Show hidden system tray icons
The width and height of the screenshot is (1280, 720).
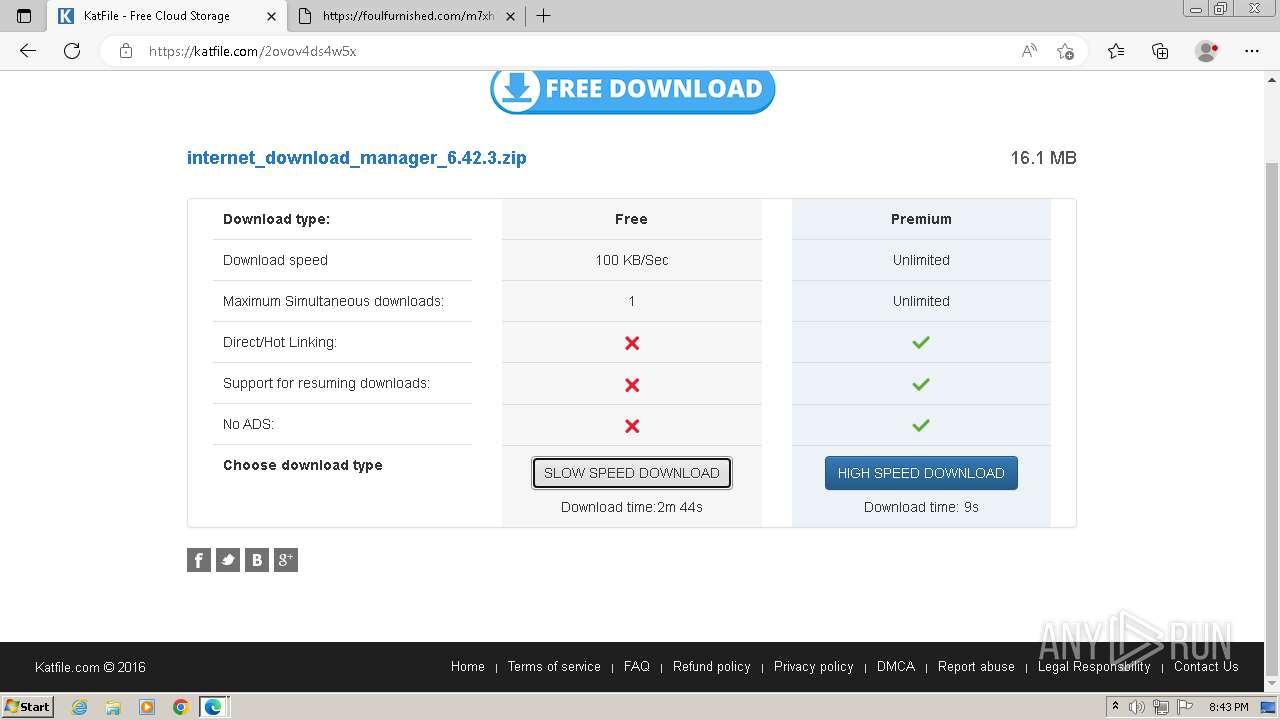pyautogui.click(x=1115, y=707)
